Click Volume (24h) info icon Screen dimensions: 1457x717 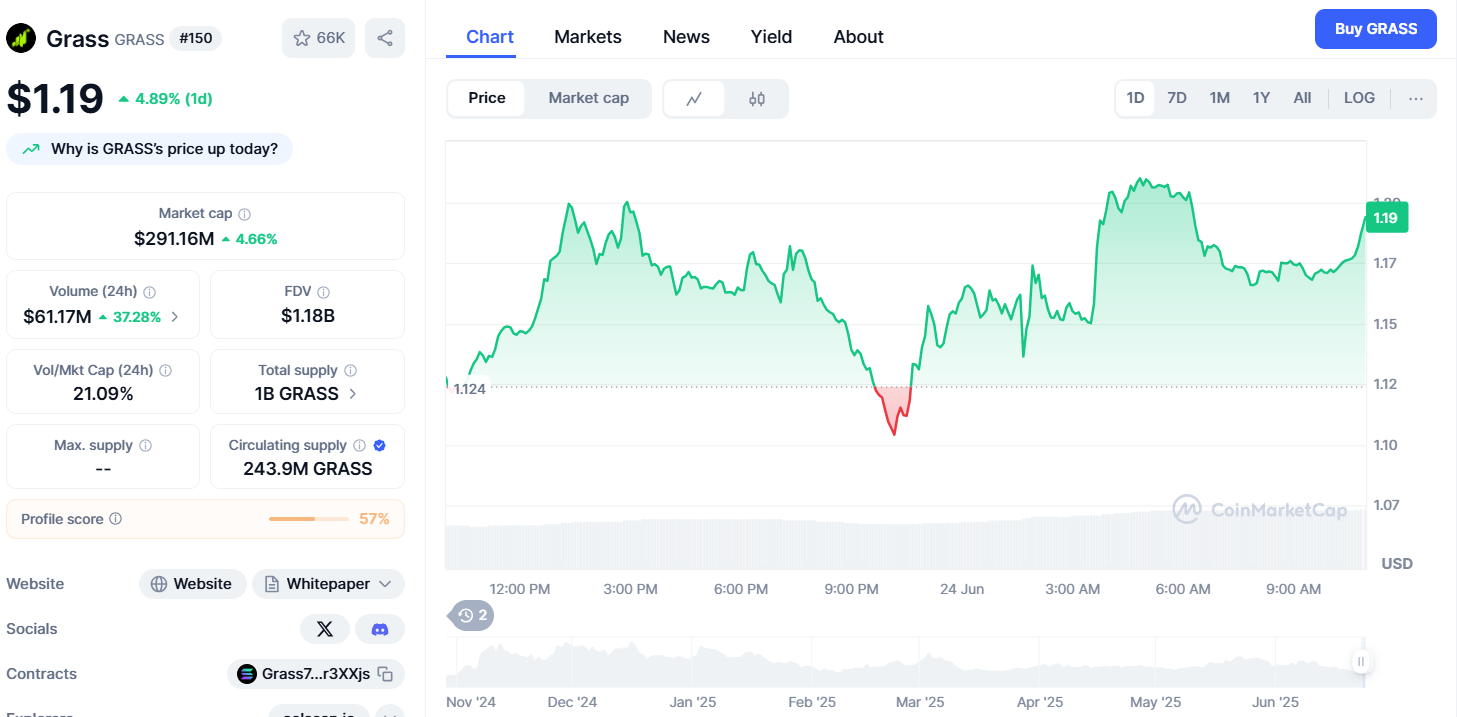coord(150,292)
